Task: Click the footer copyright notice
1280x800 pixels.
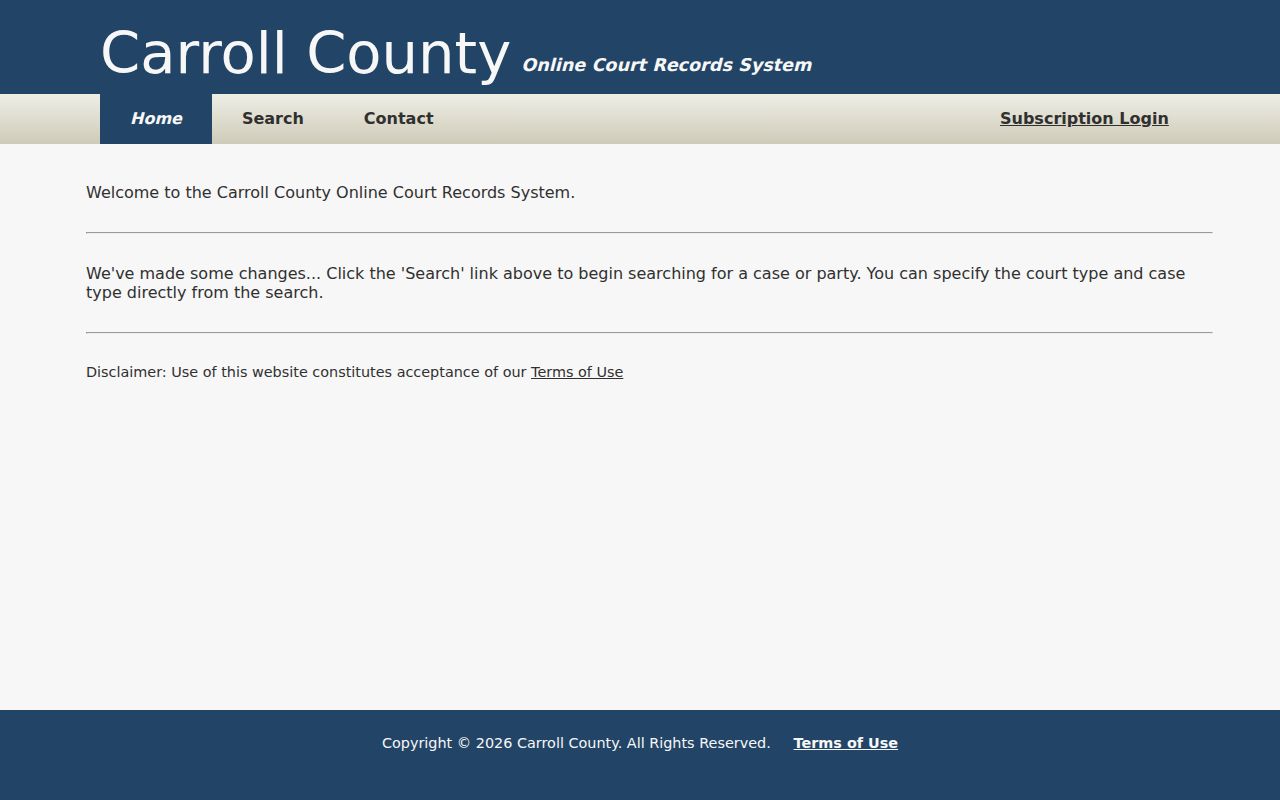Action: (576, 743)
